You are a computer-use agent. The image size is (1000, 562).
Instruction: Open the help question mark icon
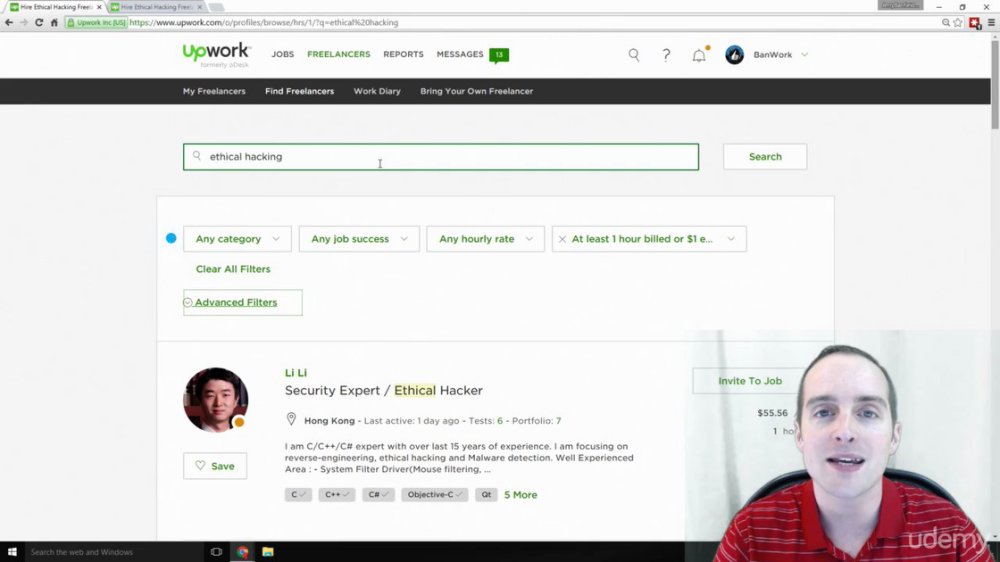666,55
